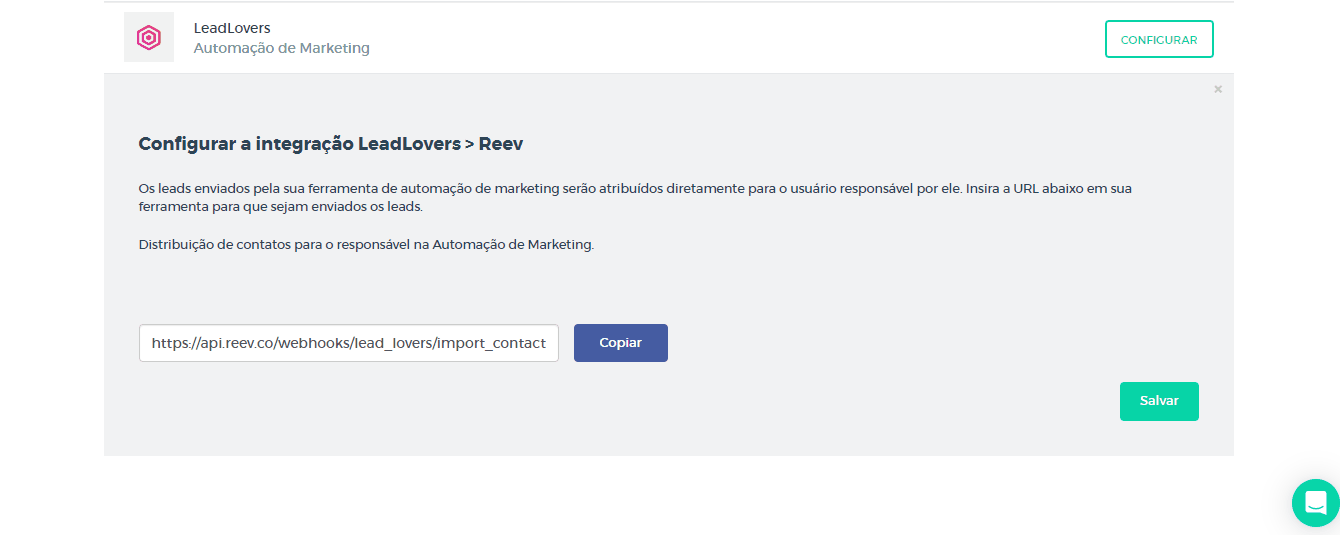Click the > separator in the heading
This screenshot has width=1340, height=535.
(x=469, y=144)
